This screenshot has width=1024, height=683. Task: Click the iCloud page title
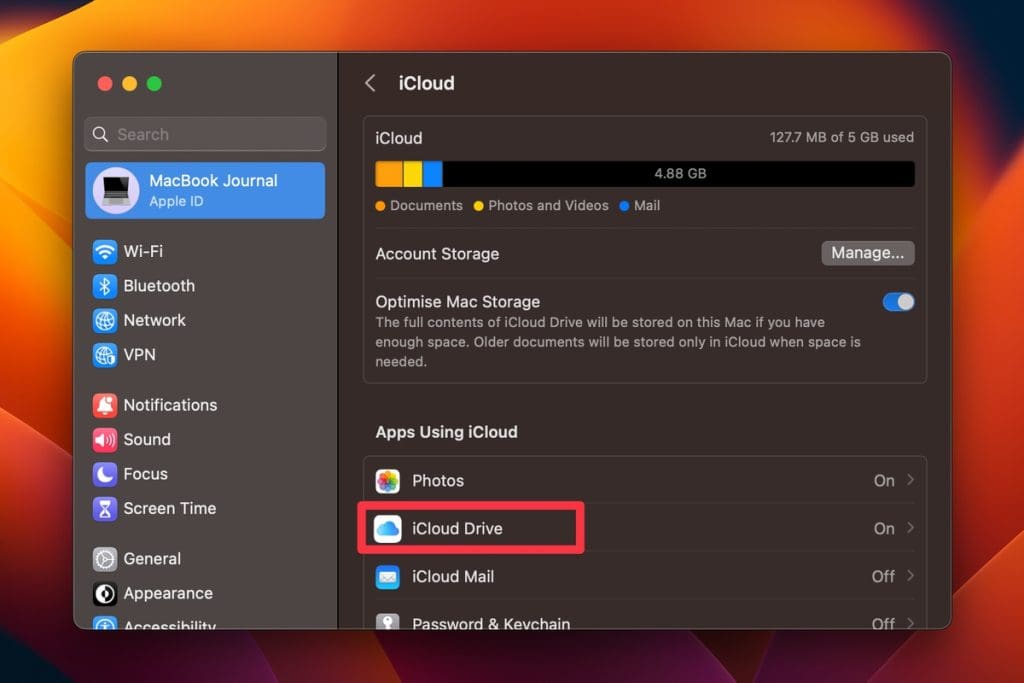[x=426, y=84]
